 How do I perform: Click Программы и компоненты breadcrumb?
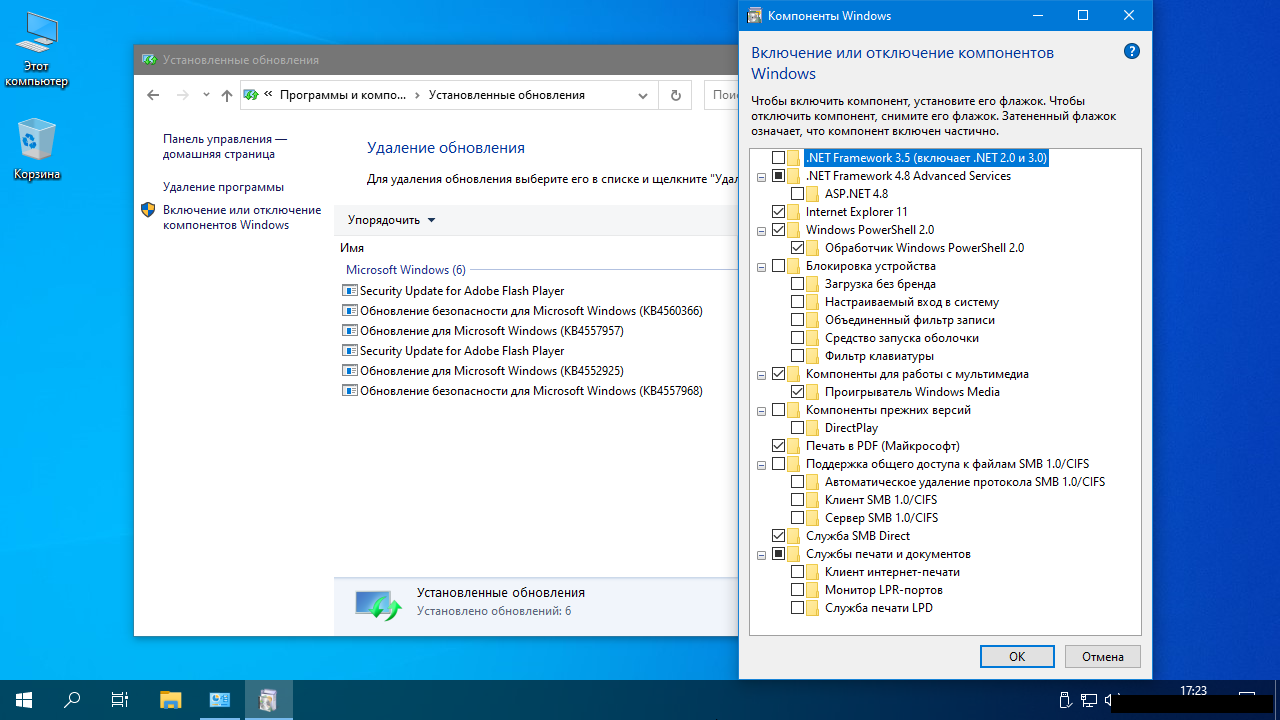[342, 95]
